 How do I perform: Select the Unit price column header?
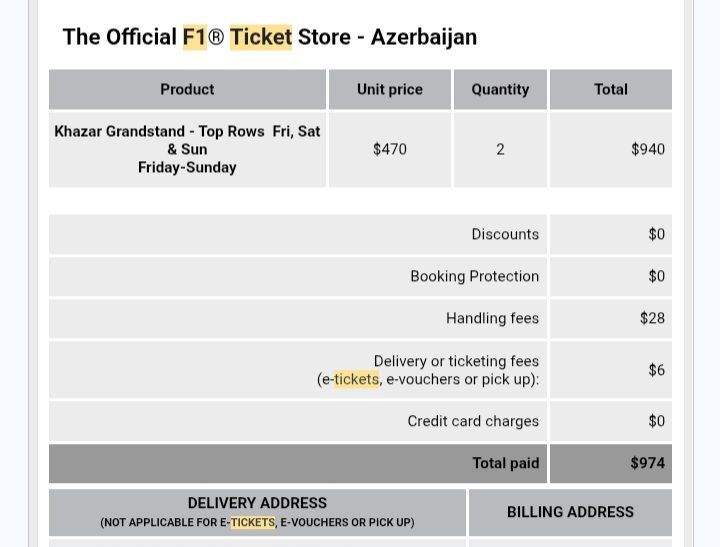point(390,90)
